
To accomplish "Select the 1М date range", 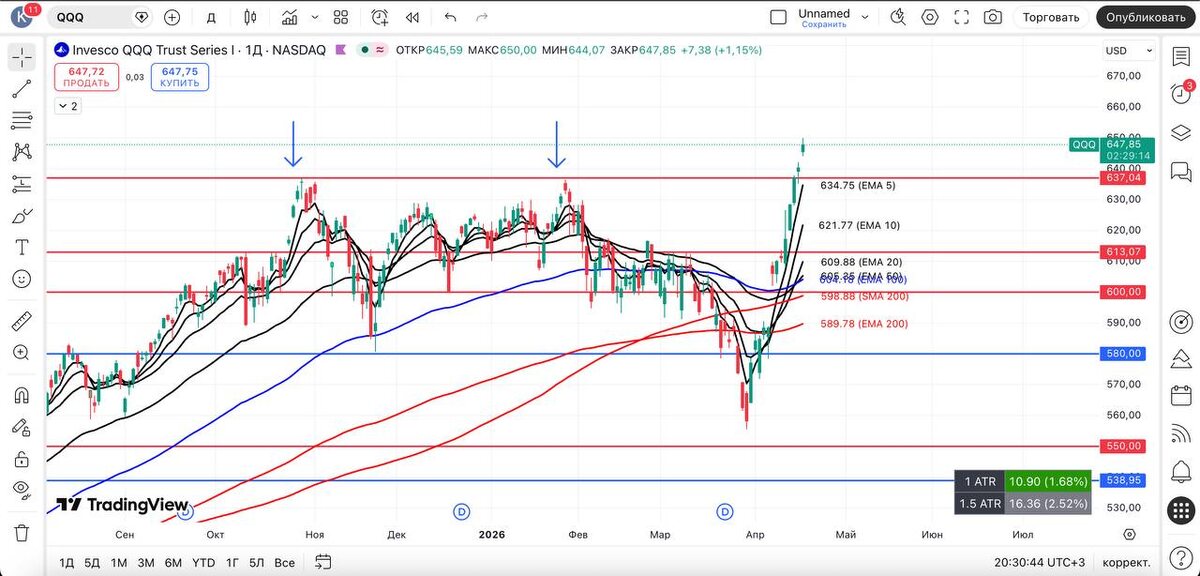I will (x=119, y=562).
